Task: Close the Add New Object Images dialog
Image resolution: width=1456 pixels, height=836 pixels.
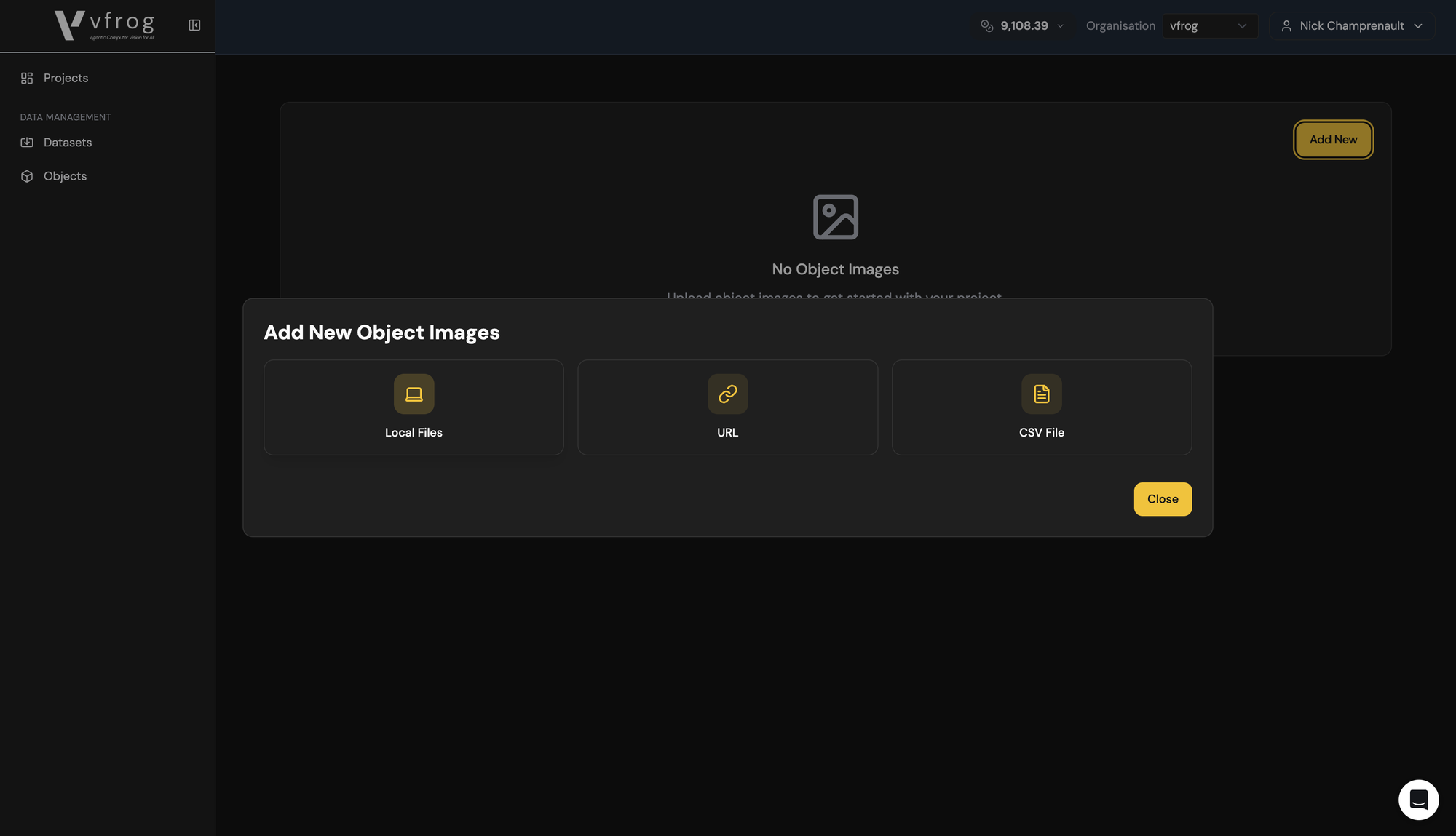Action: (1163, 499)
